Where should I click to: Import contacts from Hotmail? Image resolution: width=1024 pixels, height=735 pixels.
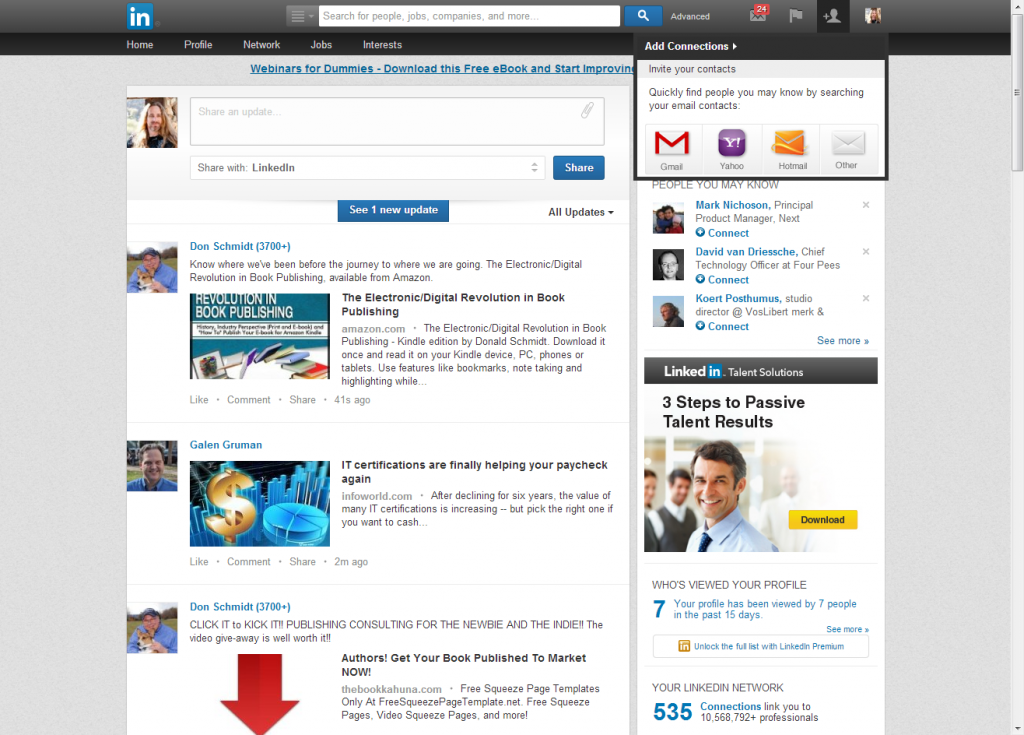tap(792, 150)
